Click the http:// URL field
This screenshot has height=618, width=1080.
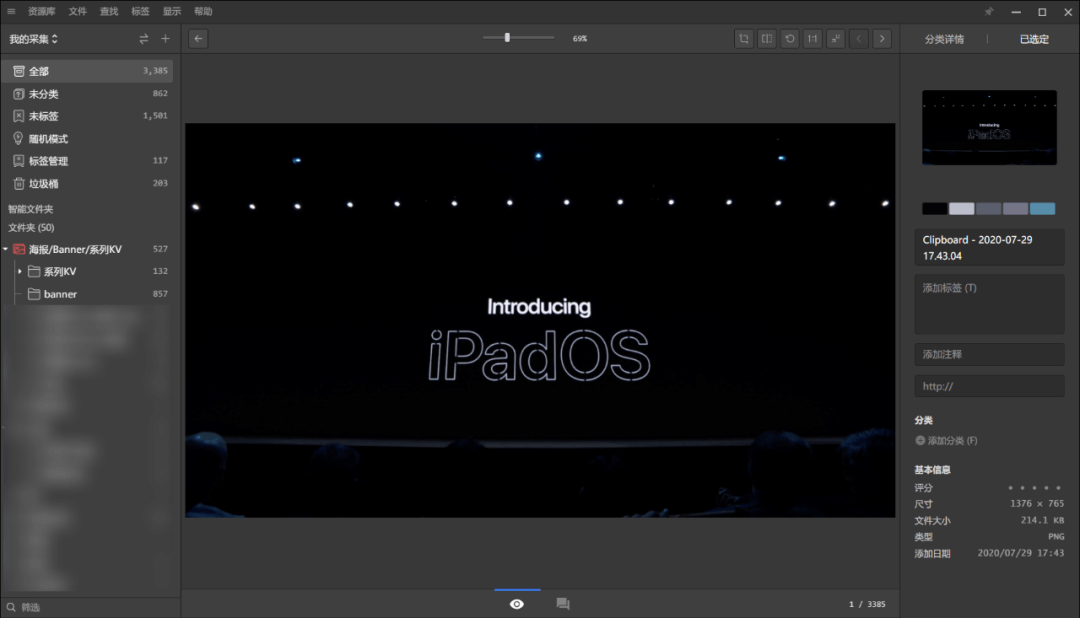[989, 386]
